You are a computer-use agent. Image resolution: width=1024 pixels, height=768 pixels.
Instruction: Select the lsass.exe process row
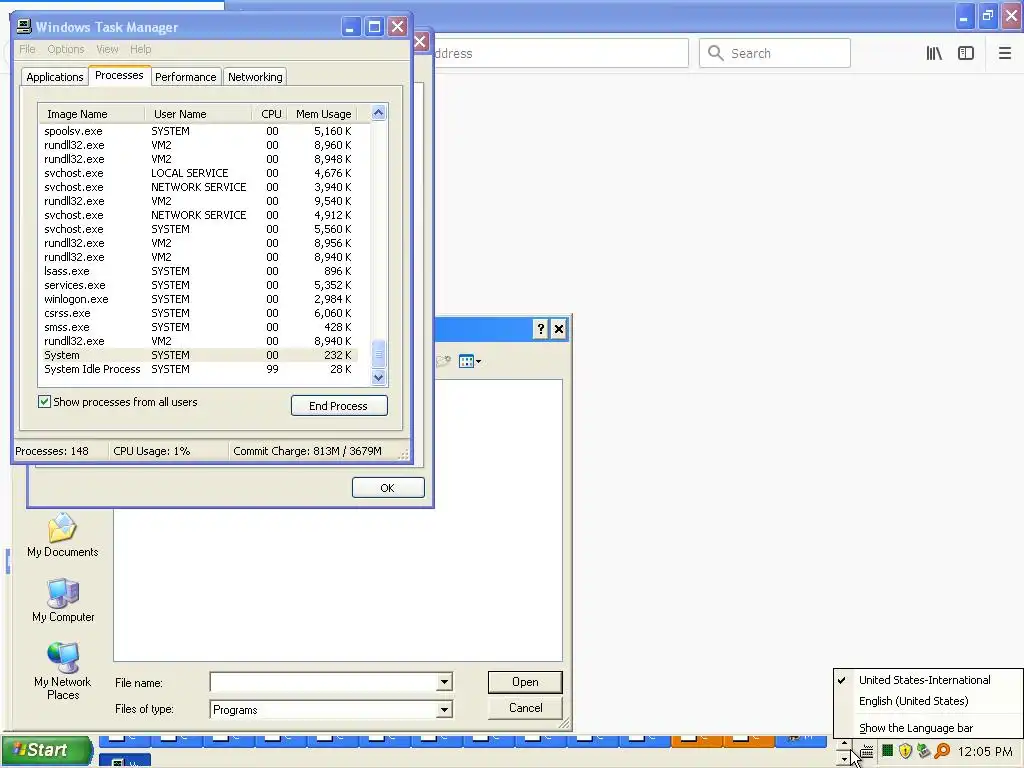tap(198, 271)
